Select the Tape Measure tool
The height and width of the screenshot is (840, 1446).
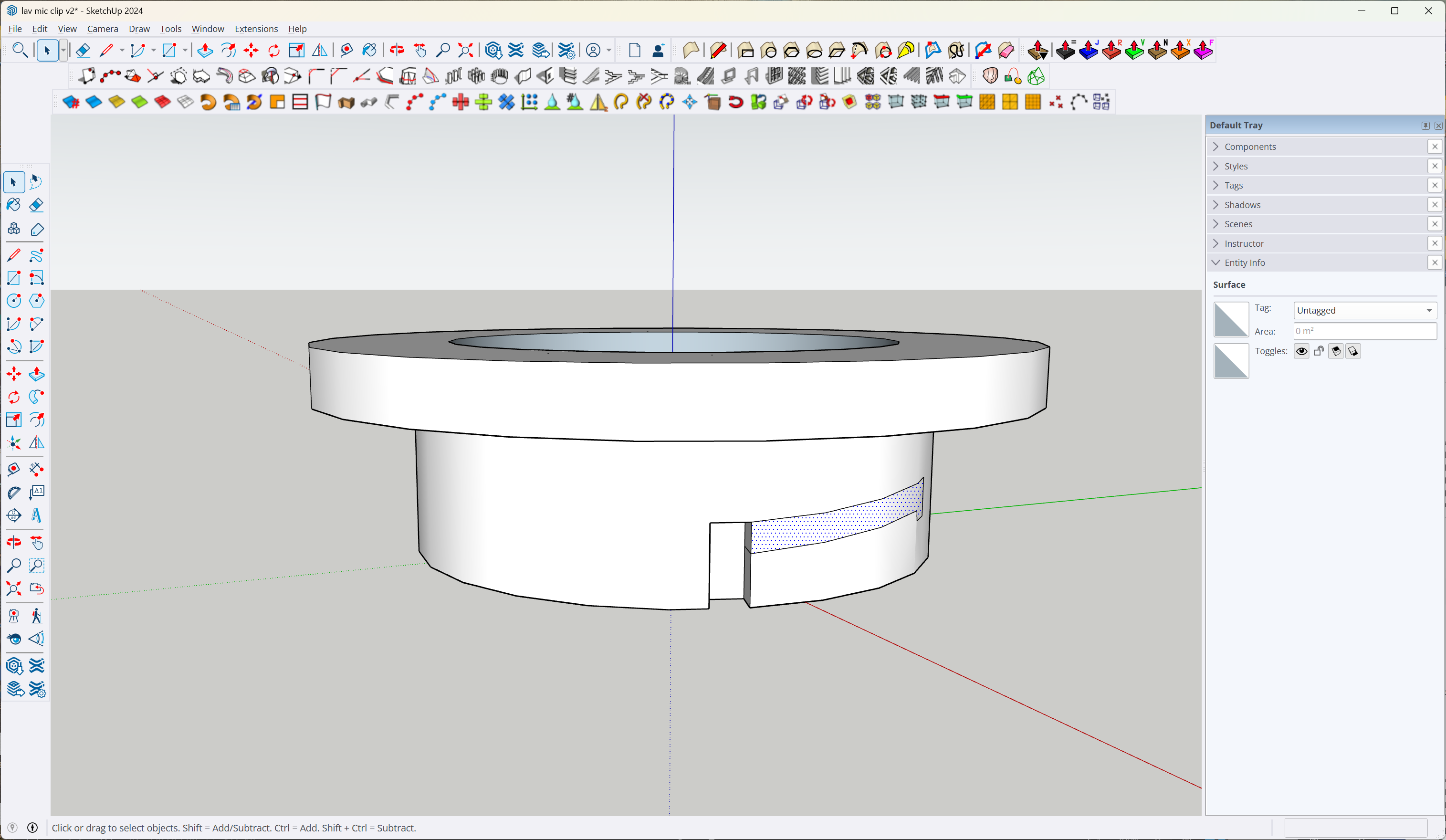(14, 469)
